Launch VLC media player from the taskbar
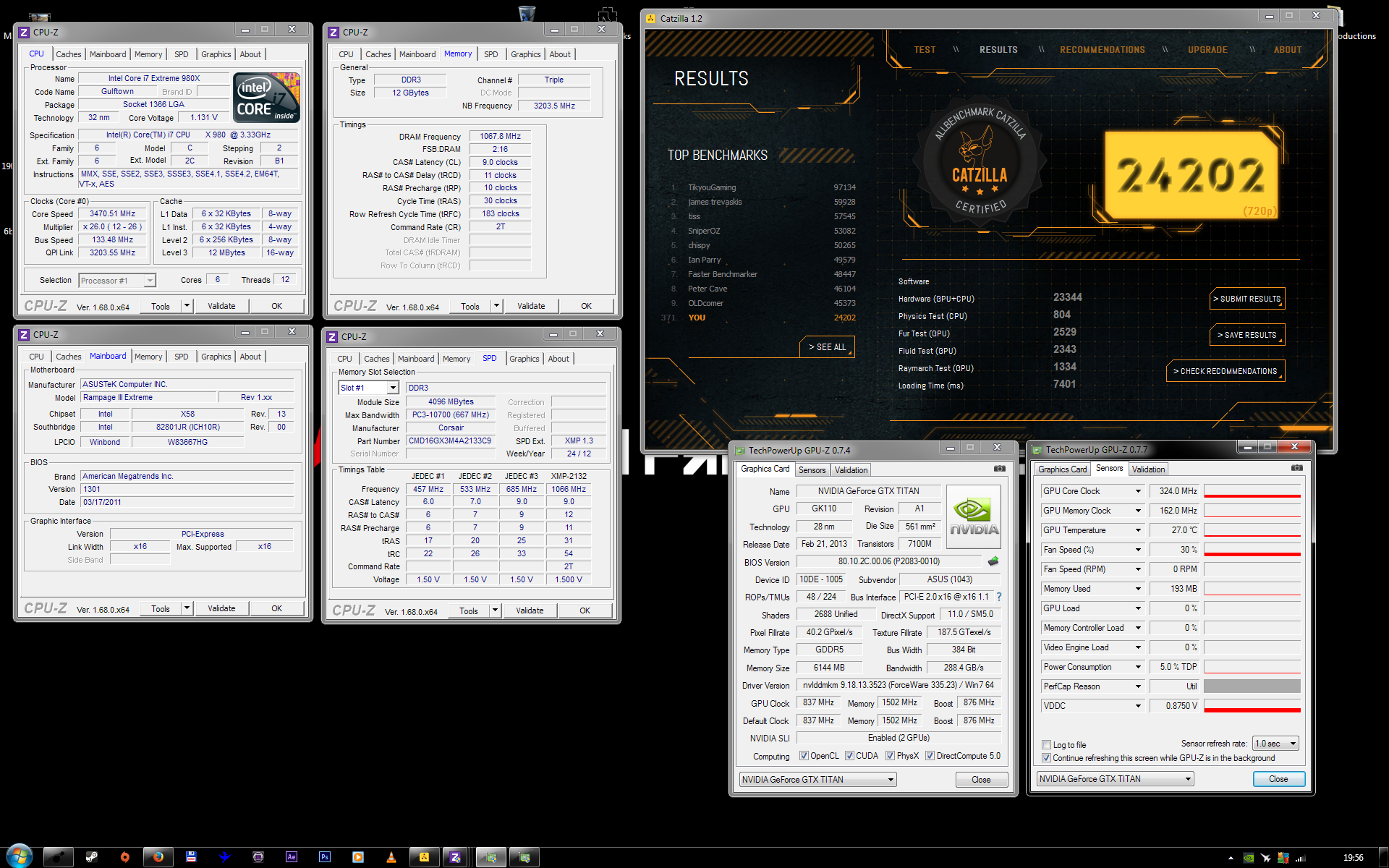This screenshot has height=868, width=1389. point(391,857)
